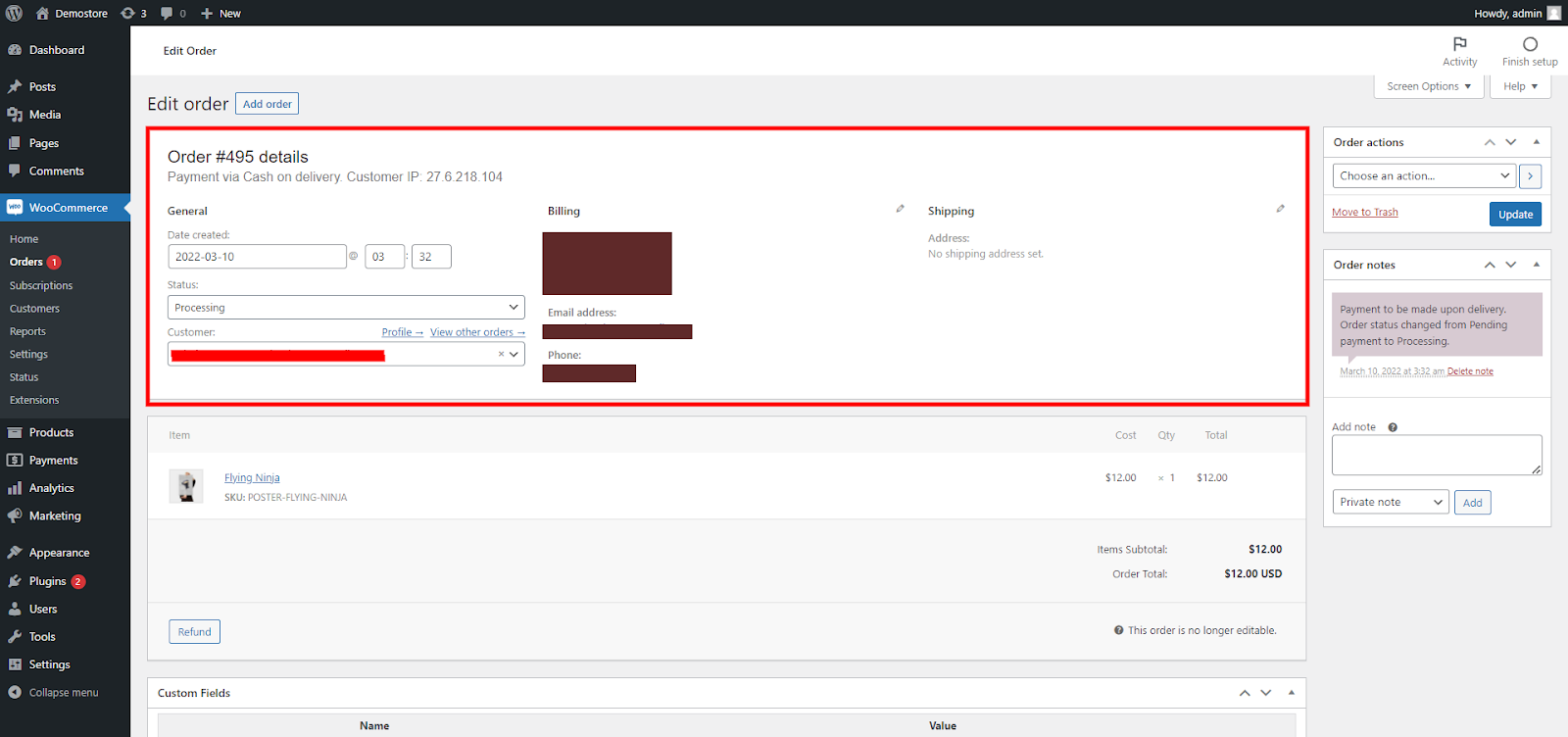Click the Refund button
The image size is (1568, 737).
click(x=194, y=632)
